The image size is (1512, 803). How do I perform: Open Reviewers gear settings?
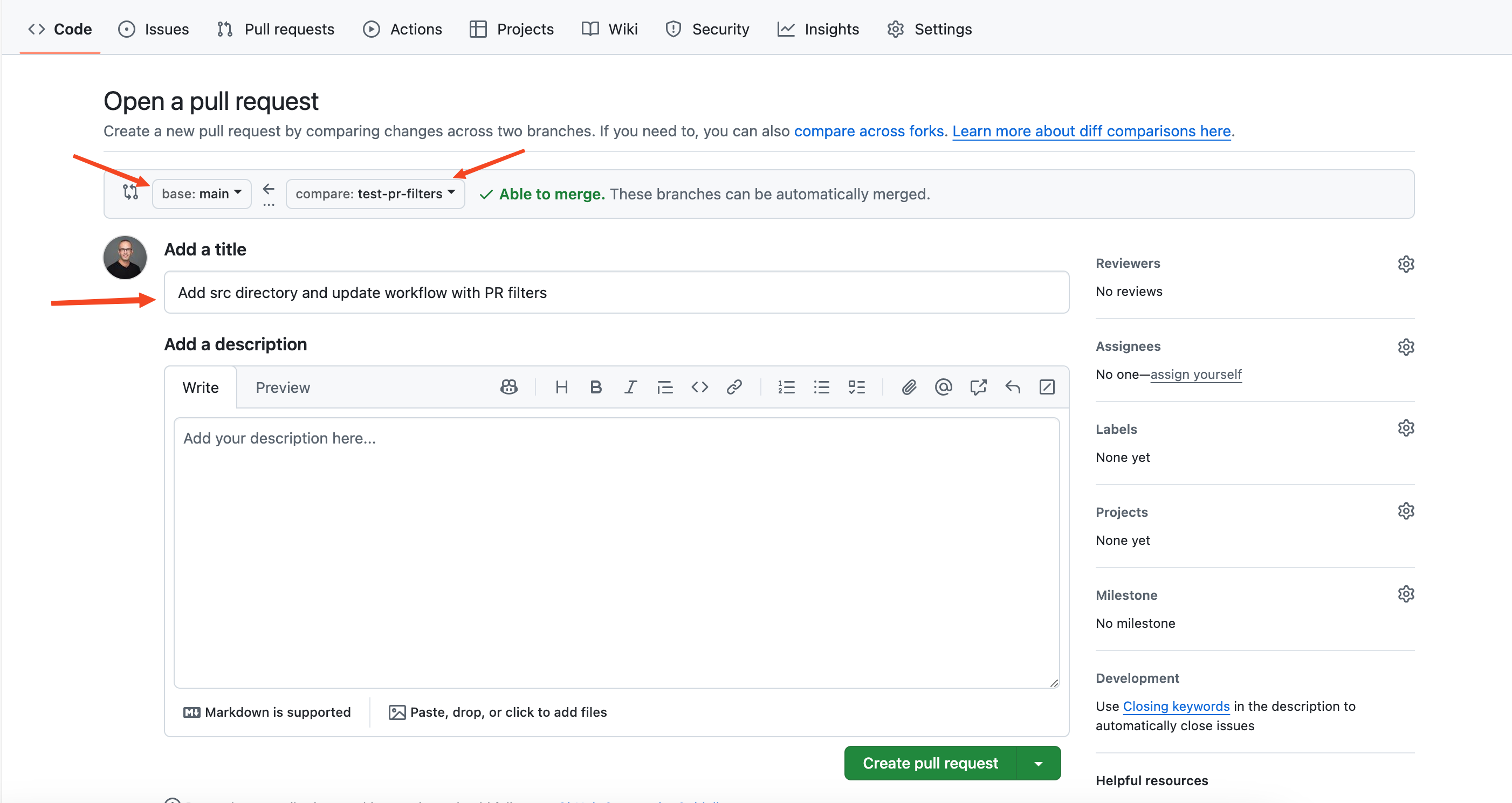pos(1406,264)
